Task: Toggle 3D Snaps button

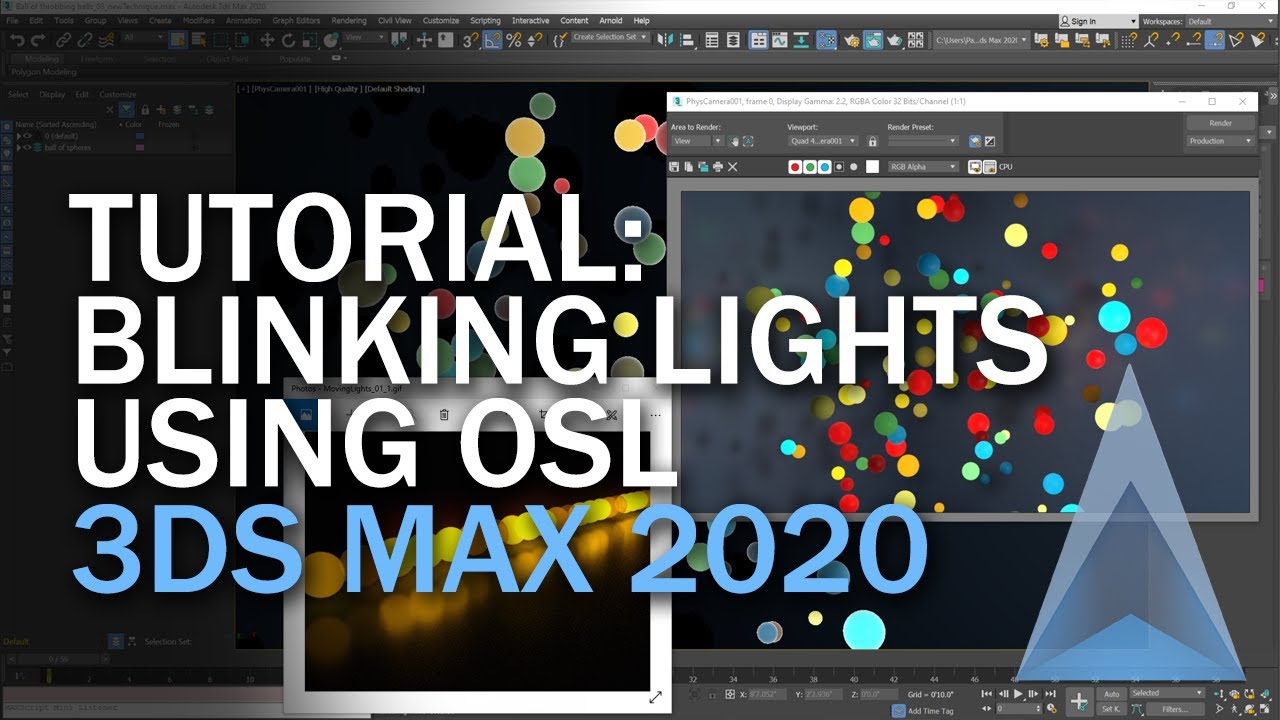Action: 470,40
